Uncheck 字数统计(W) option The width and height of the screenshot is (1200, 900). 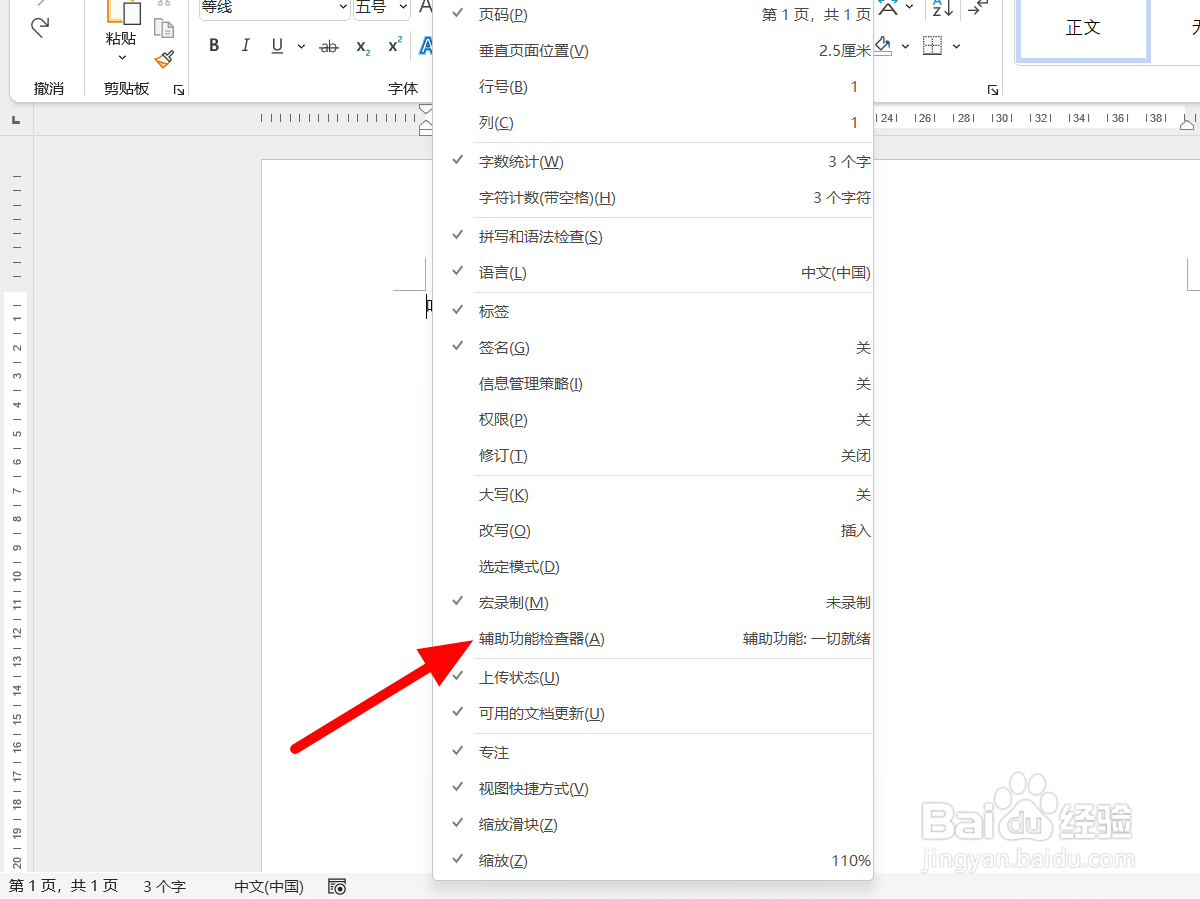(653, 162)
